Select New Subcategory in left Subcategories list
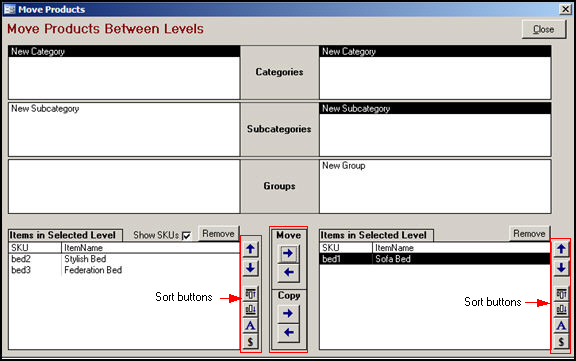The height and width of the screenshot is (361, 576). point(124,108)
